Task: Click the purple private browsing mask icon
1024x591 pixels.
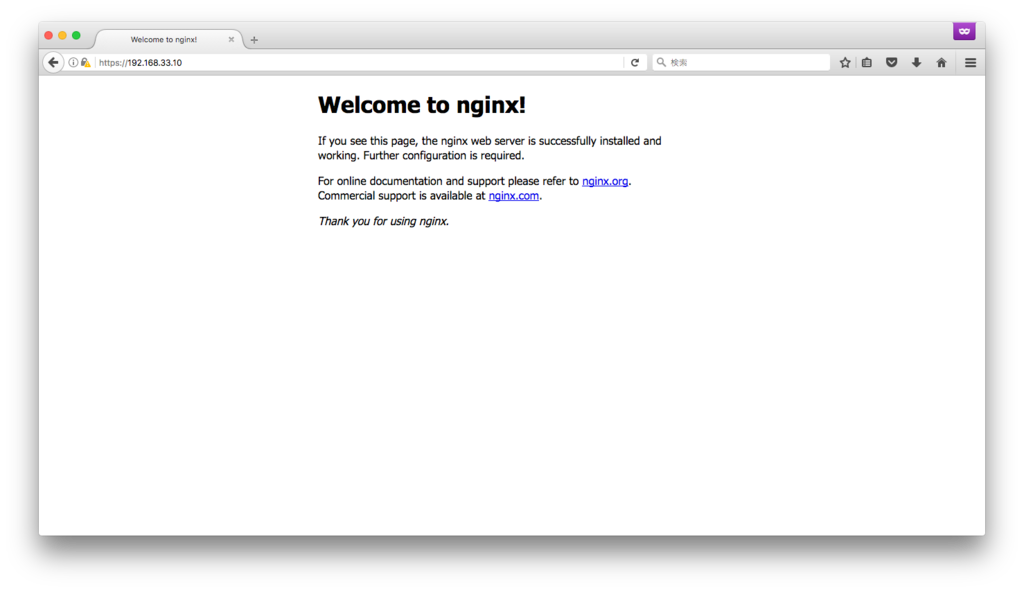Action: pos(964,31)
